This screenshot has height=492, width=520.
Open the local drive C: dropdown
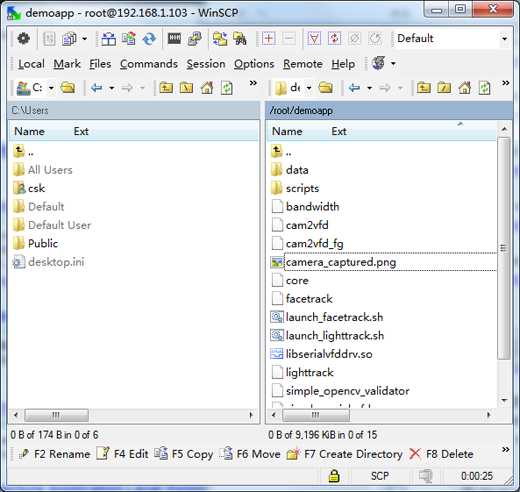(x=51, y=88)
